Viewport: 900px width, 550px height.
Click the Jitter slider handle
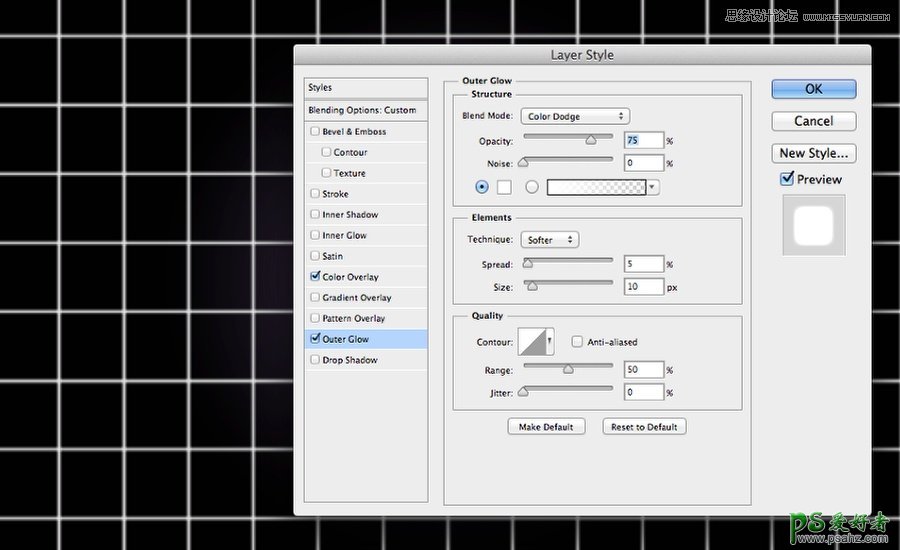click(523, 392)
